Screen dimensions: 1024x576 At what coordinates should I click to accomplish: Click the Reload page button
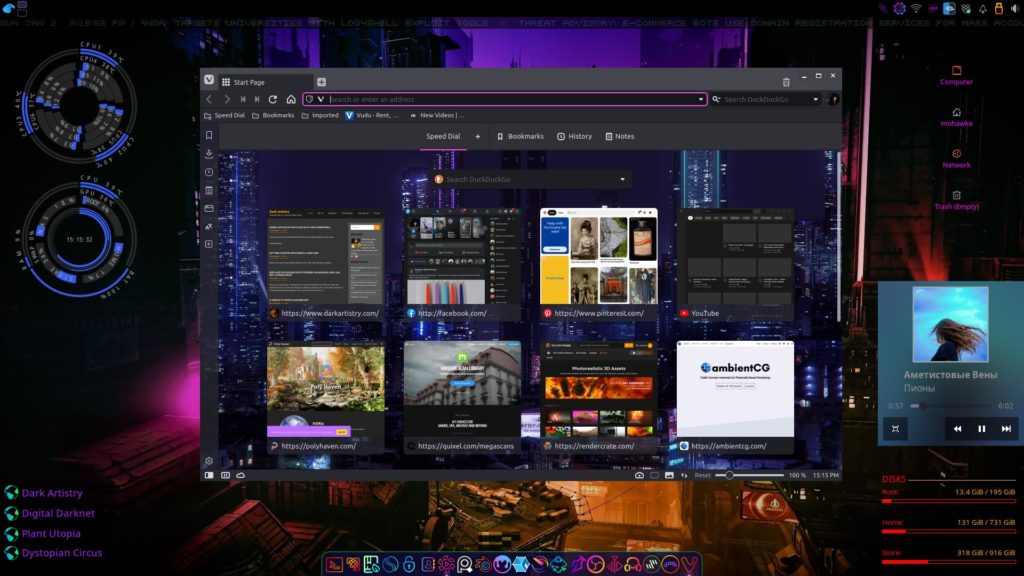273,99
